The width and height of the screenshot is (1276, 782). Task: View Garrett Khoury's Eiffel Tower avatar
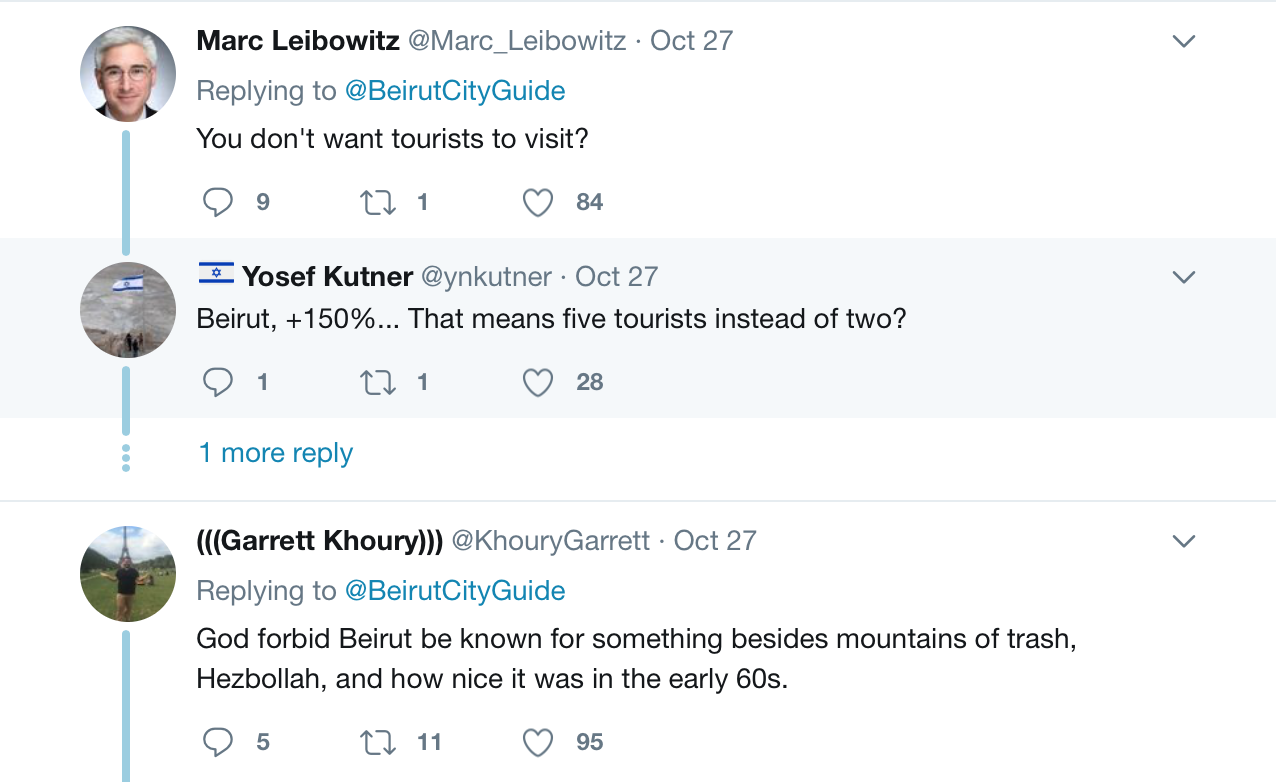point(127,573)
